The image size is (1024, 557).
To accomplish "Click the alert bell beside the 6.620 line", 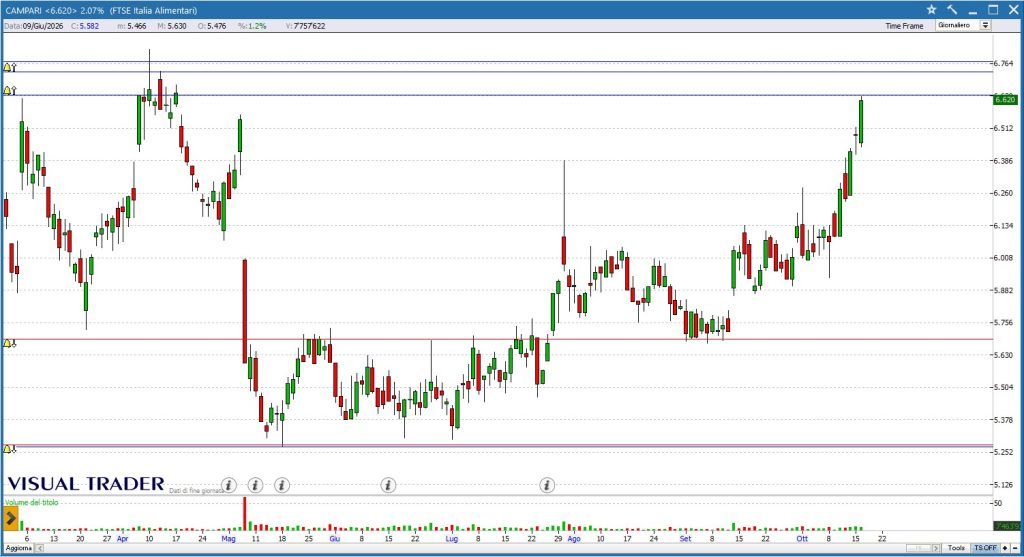I will (x=8, y=91).
